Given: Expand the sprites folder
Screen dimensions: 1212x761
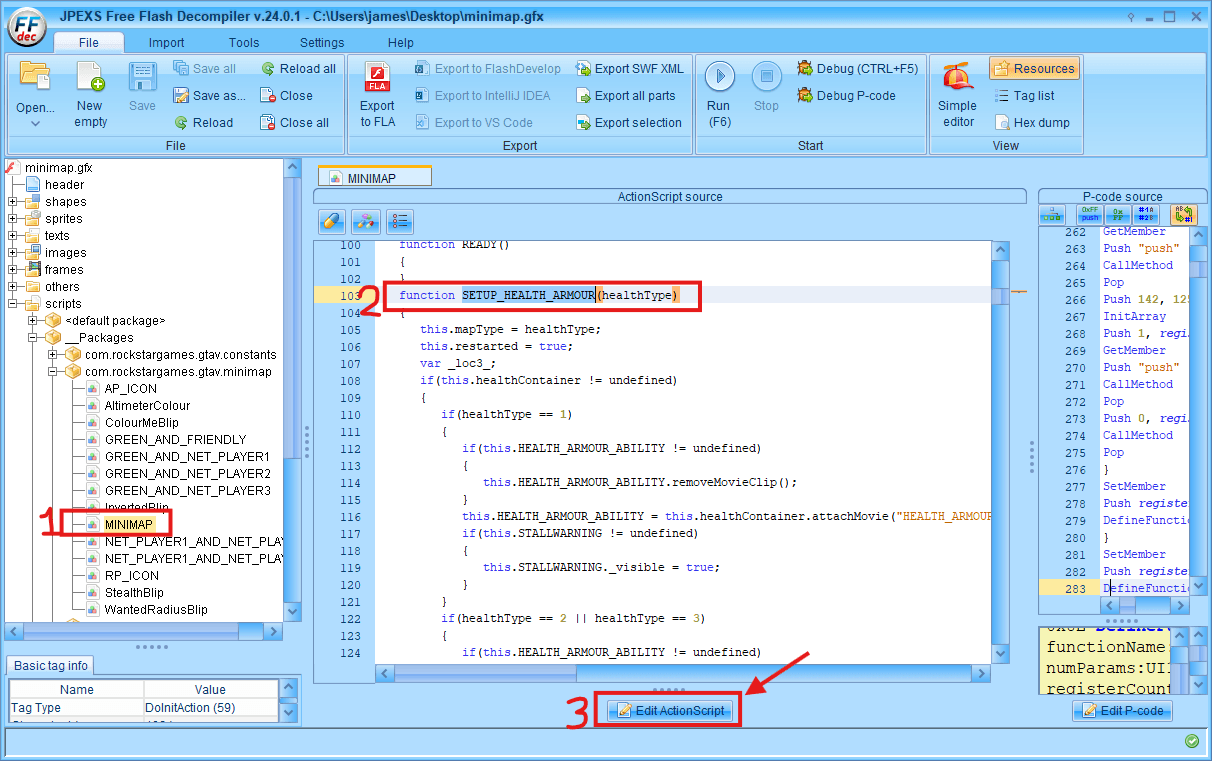Looking at the screenshot, I should click(x=14, y=219).
